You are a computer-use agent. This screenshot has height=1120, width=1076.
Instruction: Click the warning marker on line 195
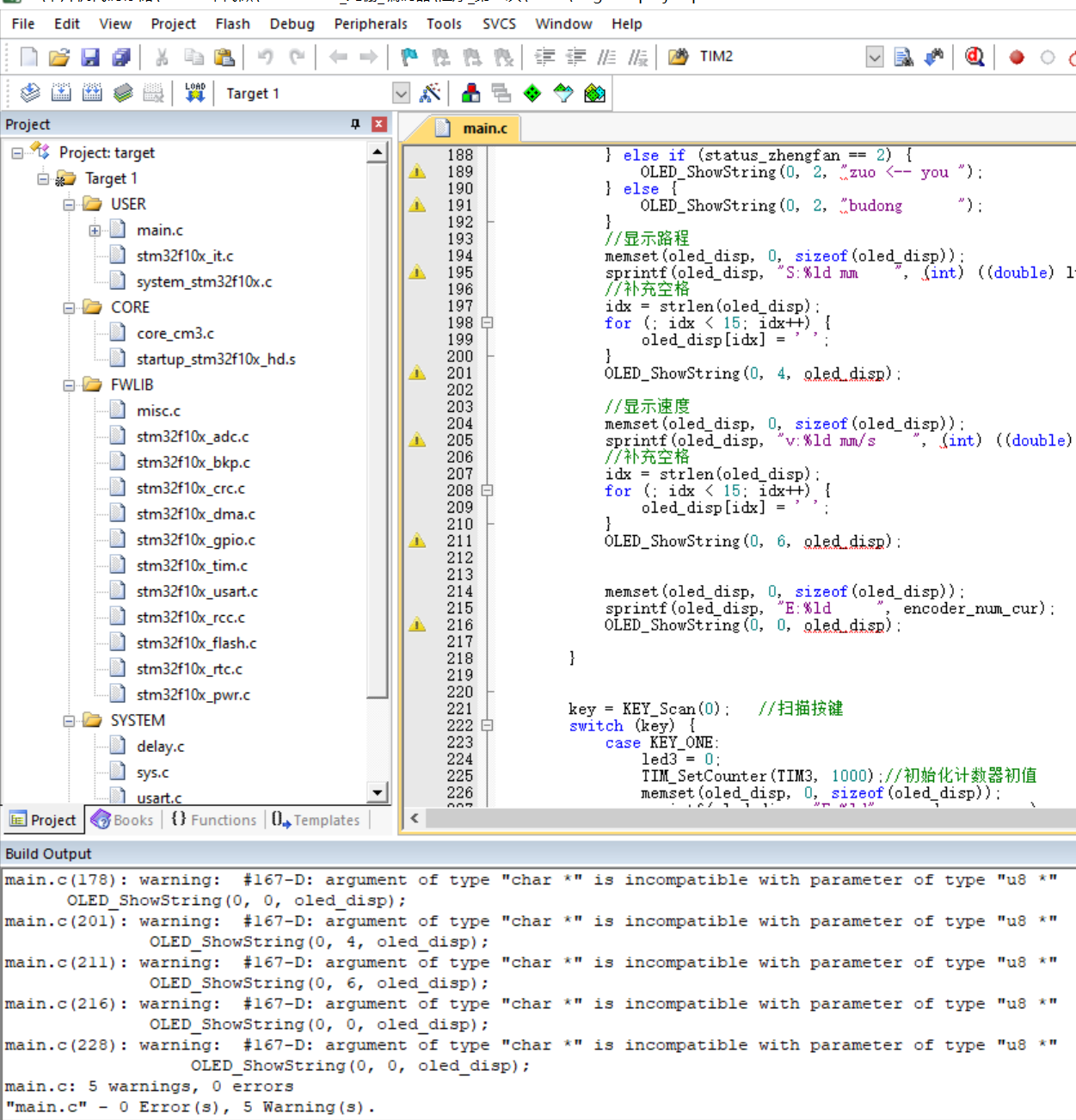[x=417, y=273]
